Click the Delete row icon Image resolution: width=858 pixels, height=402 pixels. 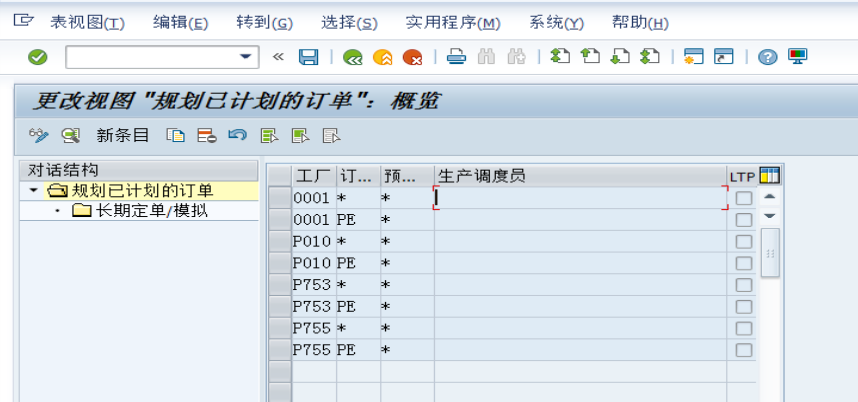(207, 136)
